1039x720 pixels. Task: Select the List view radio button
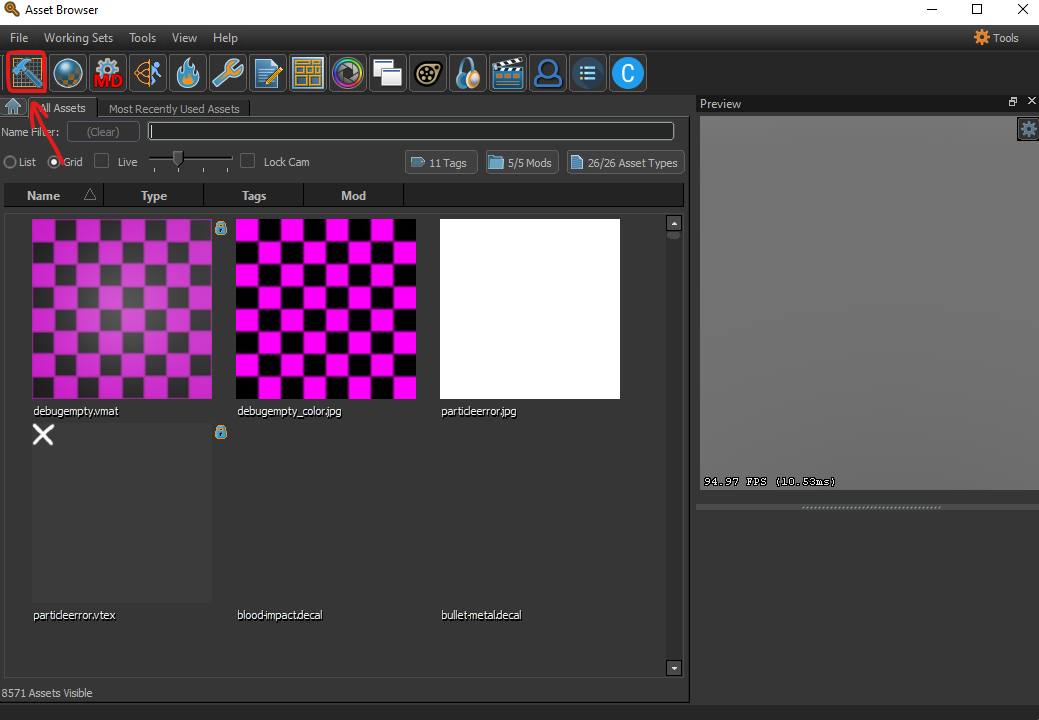pos(10,162)
